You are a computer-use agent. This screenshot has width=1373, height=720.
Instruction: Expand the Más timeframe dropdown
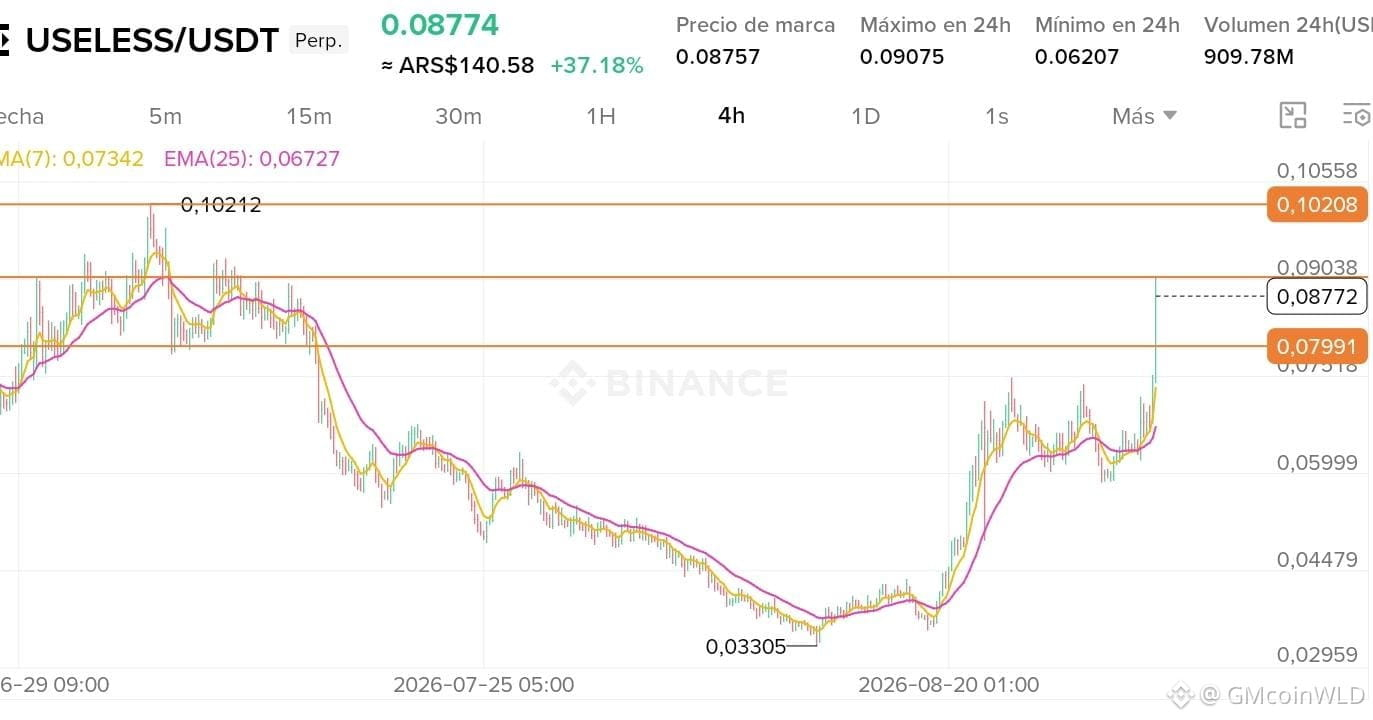(1144, 116)
